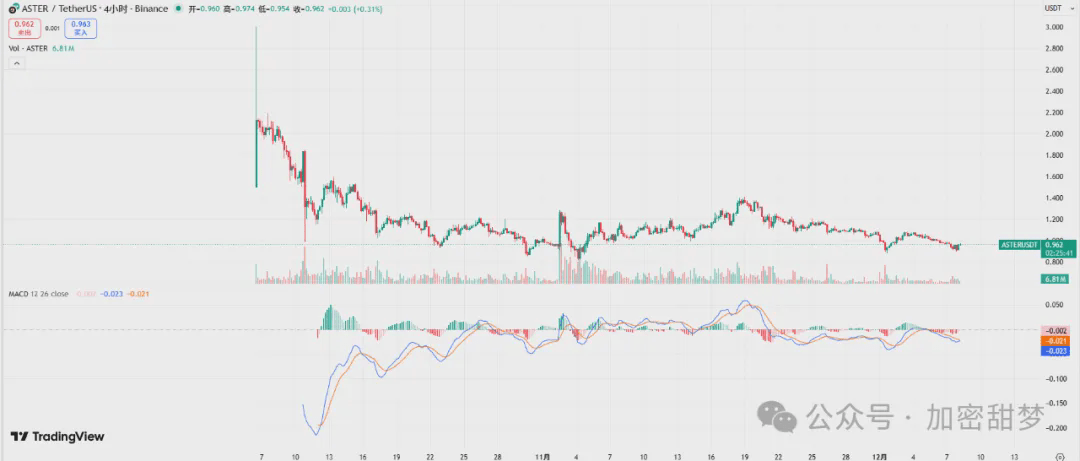Click the green market status dot

(179, 9)
